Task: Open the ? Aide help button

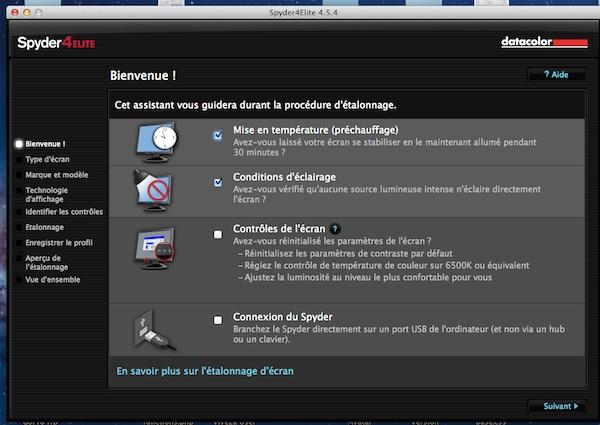Action: point(556,75)
